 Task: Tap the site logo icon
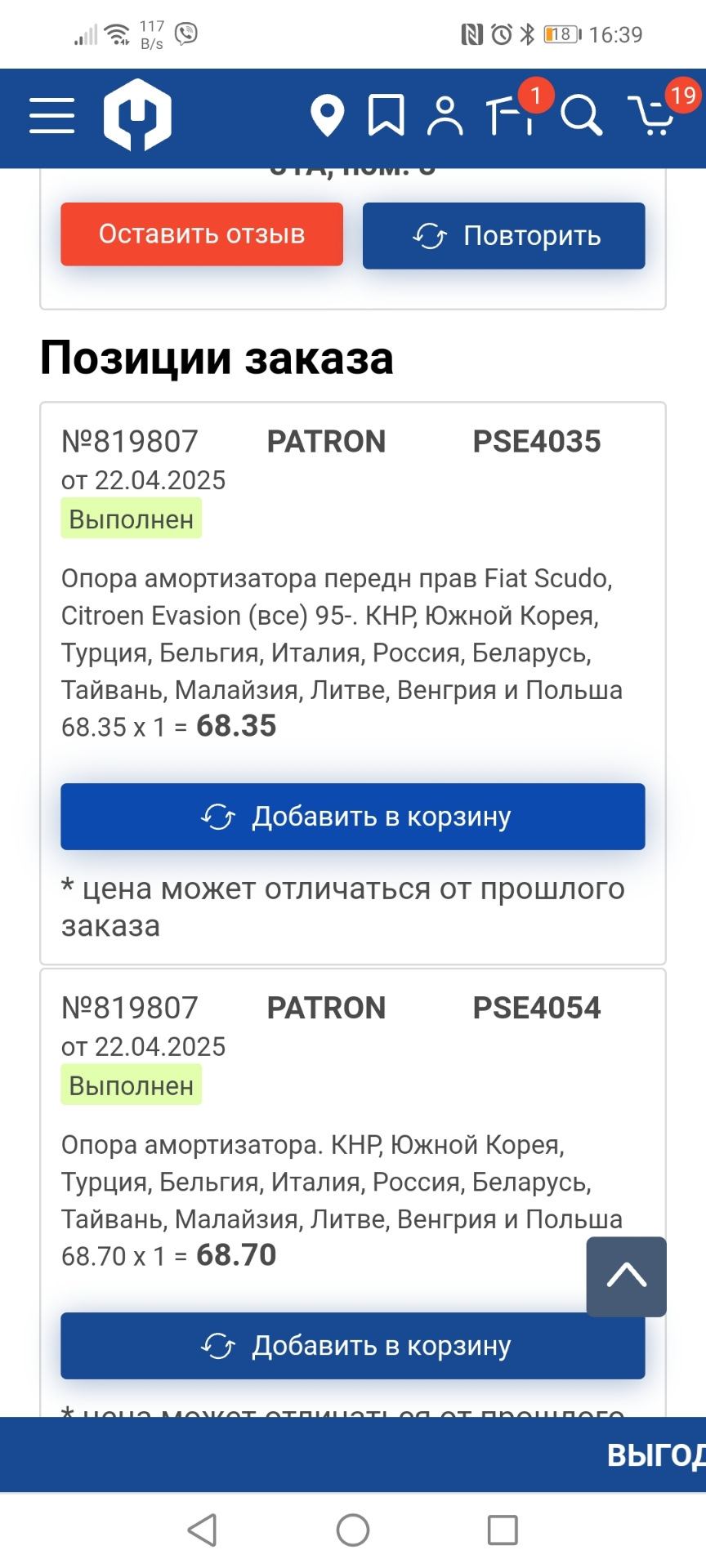[x=137, y=115]
